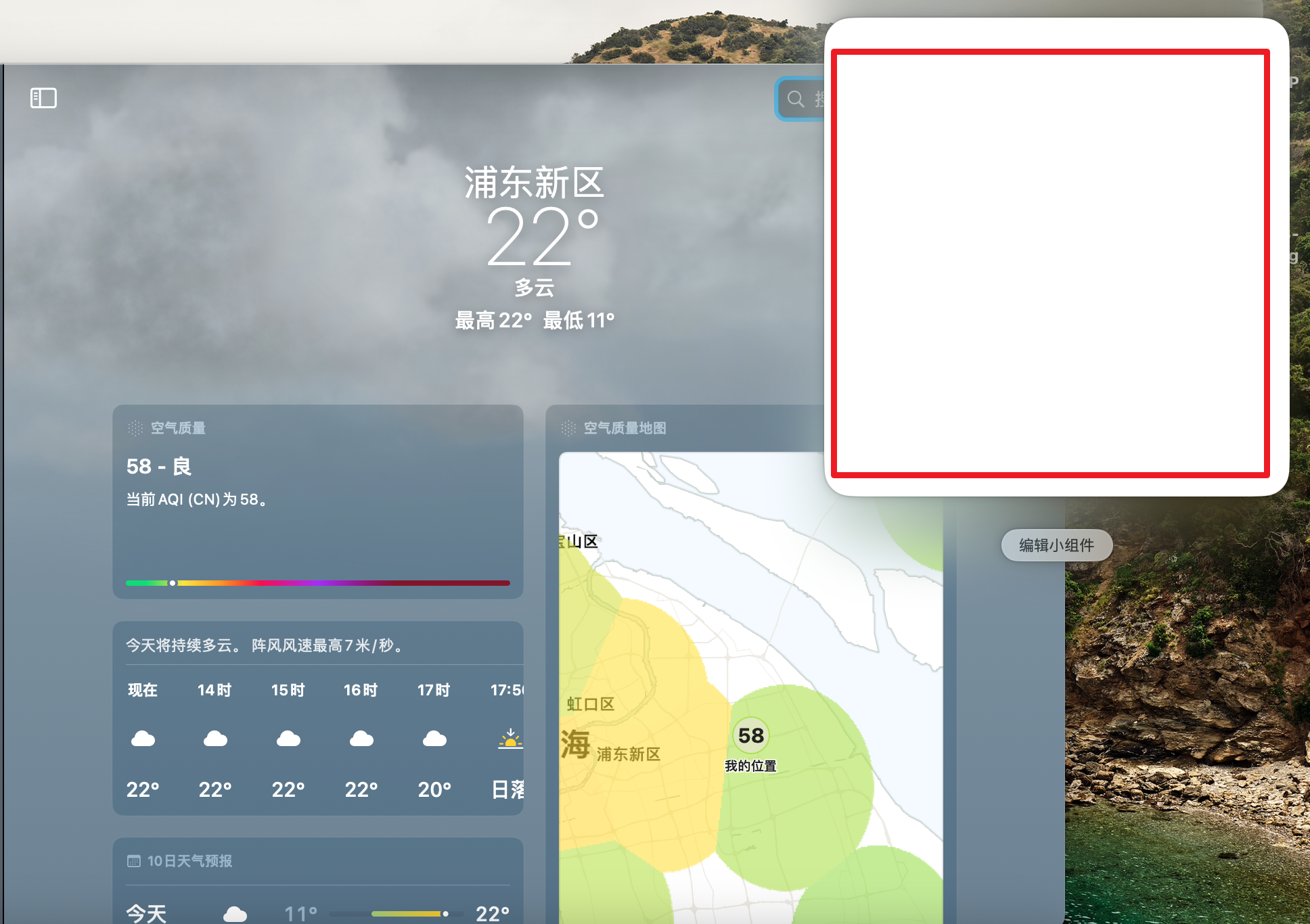Screen dimensions: 1310x924
Task: Select the cloud icon under 17时
Action: coord(434,739)
